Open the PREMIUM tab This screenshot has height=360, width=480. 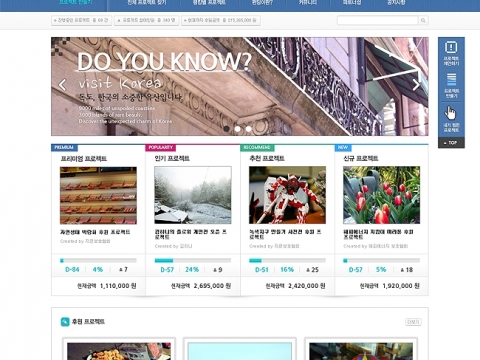coord(64,148)
